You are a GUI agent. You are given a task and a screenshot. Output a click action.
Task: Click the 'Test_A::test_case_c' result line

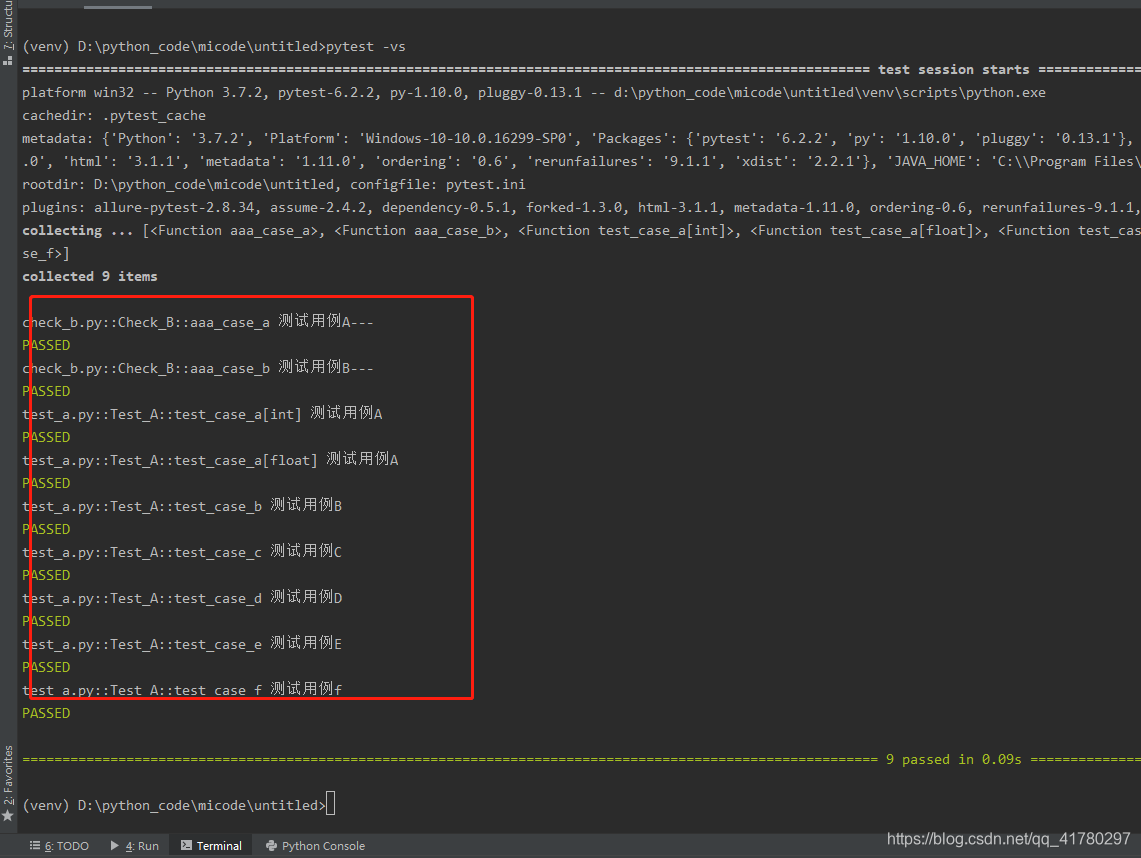(182, 552)
